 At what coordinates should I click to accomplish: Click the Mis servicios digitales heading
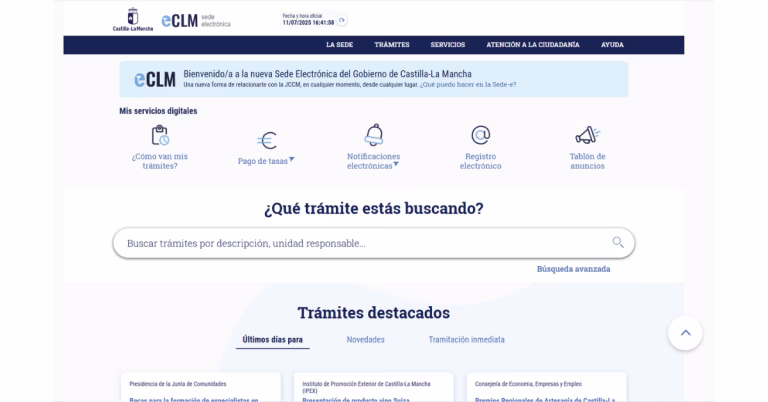click(158, 111)
